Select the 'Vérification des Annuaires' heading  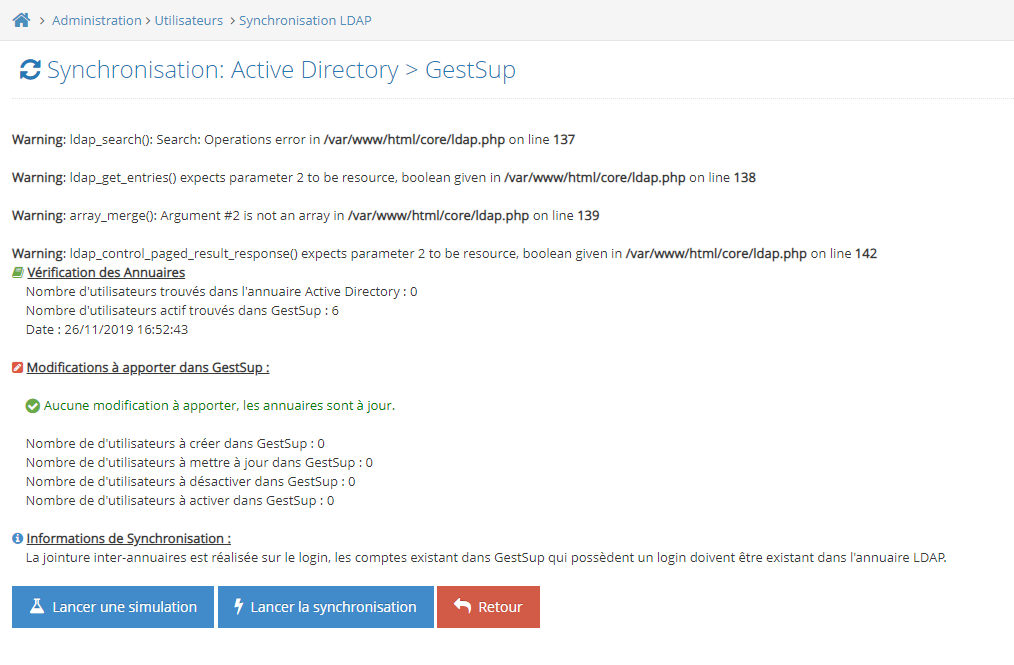106,273
